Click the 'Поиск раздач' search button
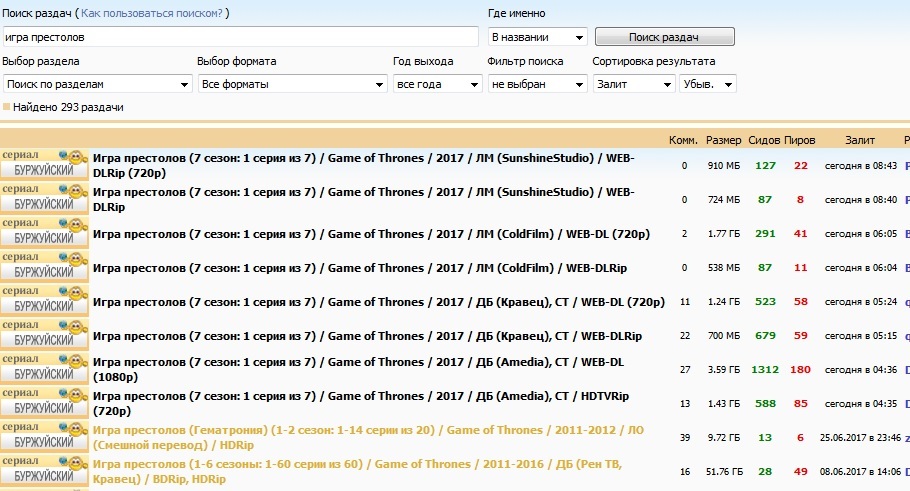Screen dimensions: 910x491 click(665, 37)
